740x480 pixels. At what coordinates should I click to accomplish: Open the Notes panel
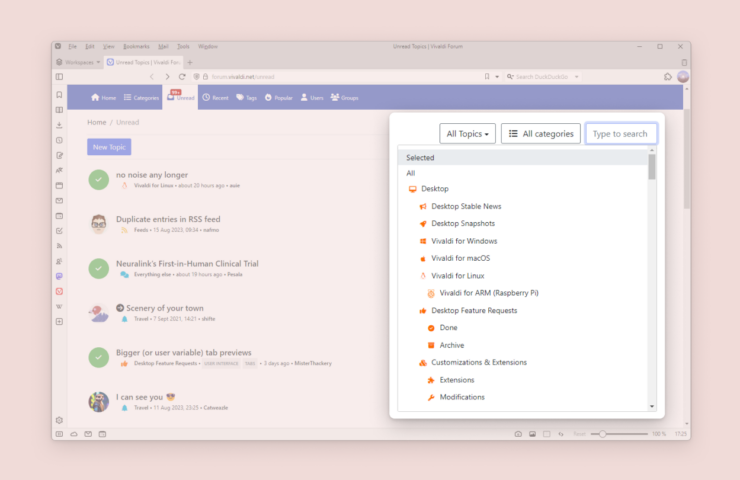click(59, 155)
